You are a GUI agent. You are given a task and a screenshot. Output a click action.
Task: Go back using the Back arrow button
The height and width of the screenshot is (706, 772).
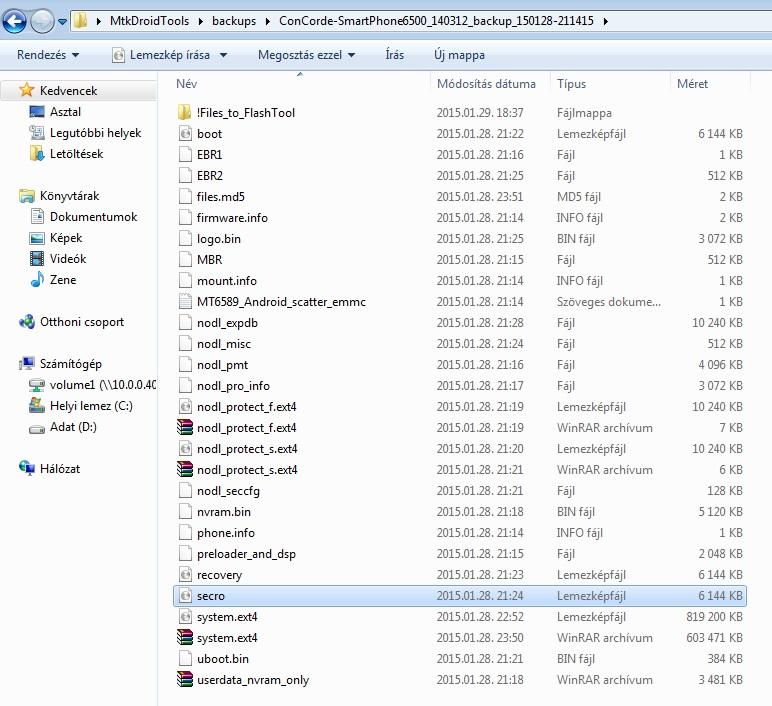click(14, 21)
